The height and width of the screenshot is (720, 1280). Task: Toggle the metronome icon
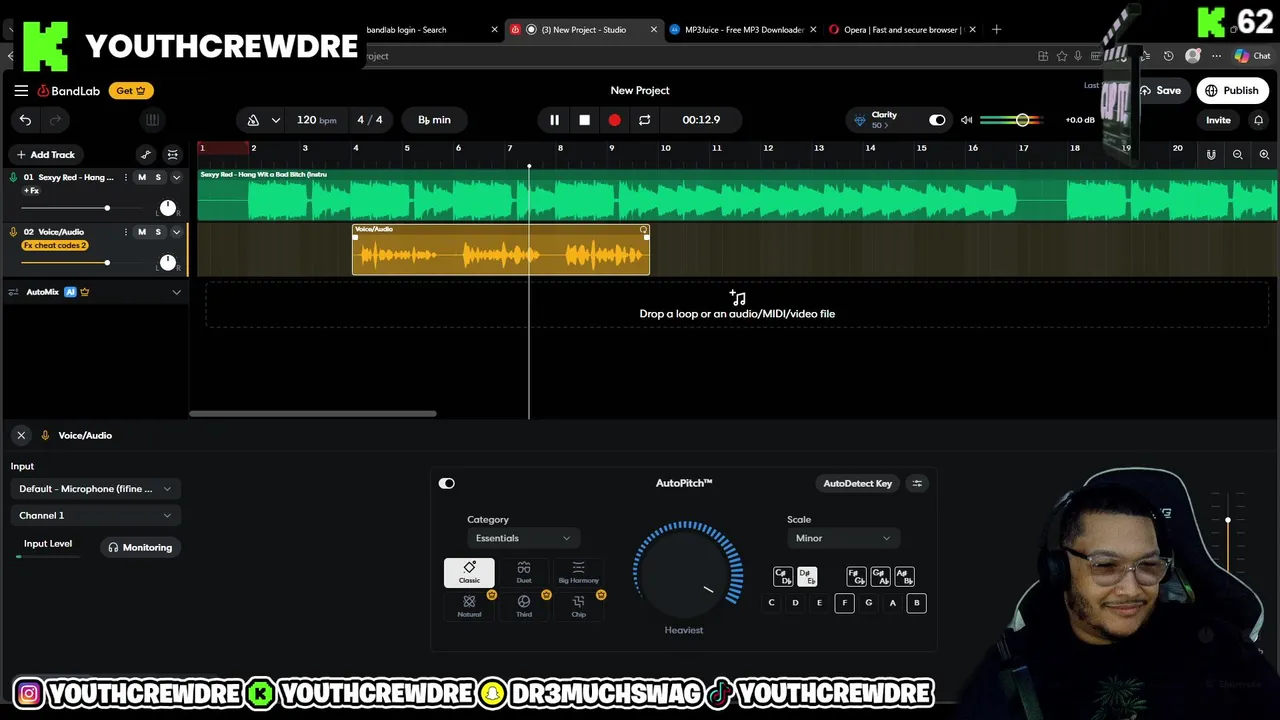click(253, 120)
